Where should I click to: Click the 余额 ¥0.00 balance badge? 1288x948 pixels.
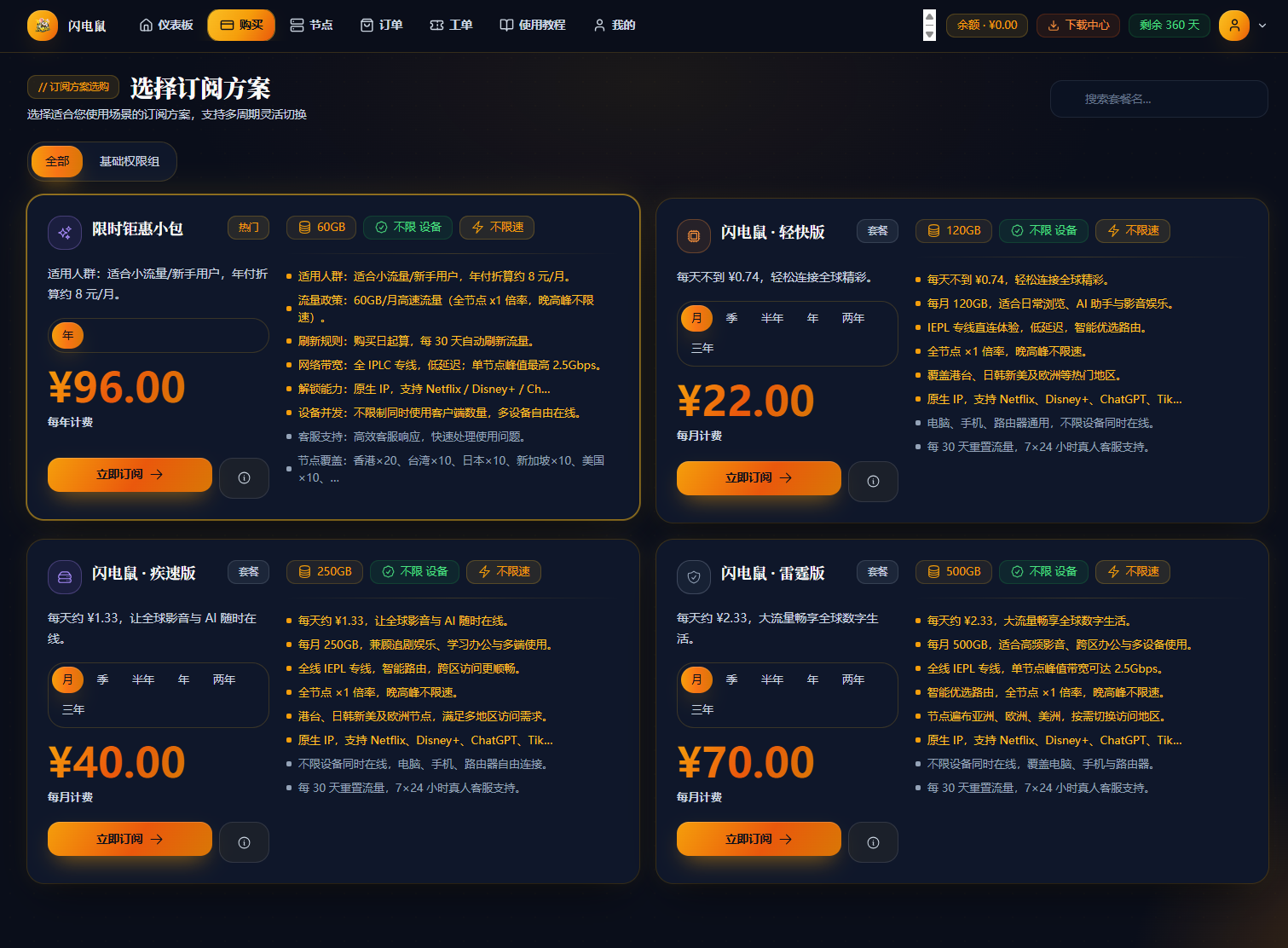tap(987, 26)
